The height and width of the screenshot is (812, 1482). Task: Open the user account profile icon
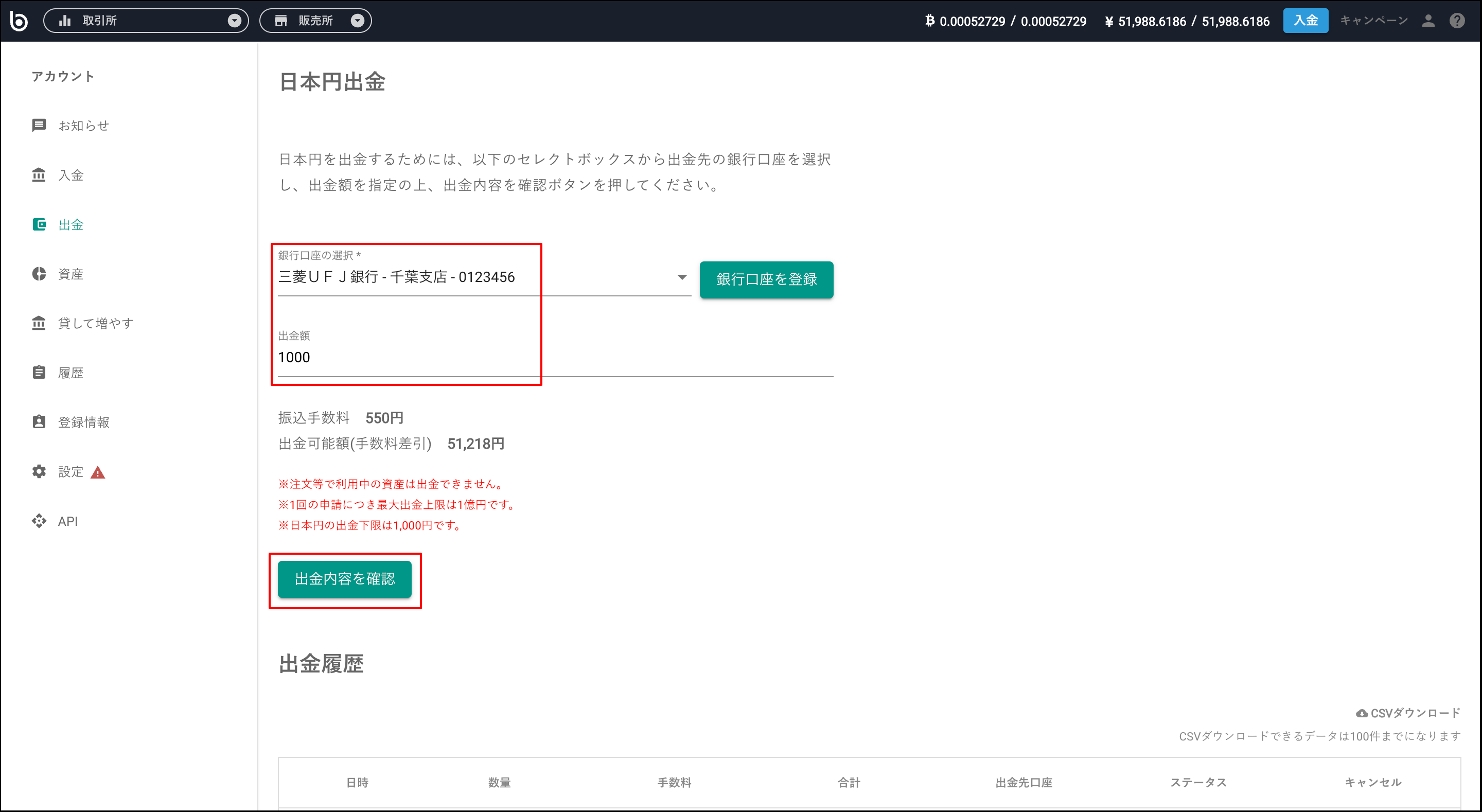[x=1428, y=21]
